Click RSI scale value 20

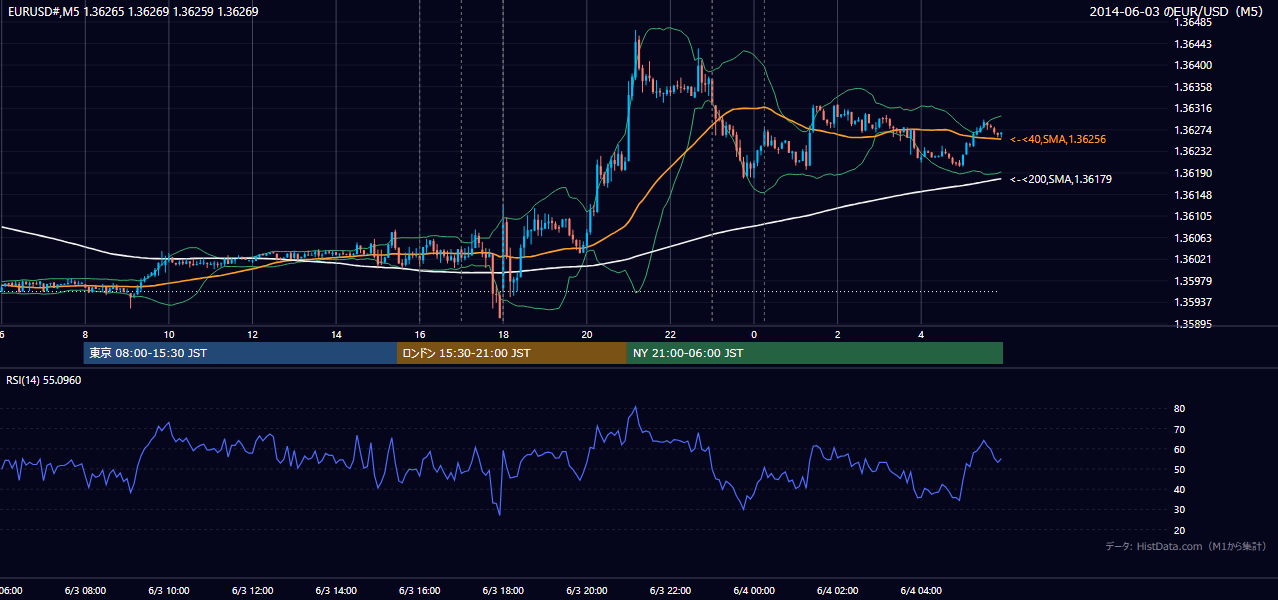click(x=1180, y=531)
